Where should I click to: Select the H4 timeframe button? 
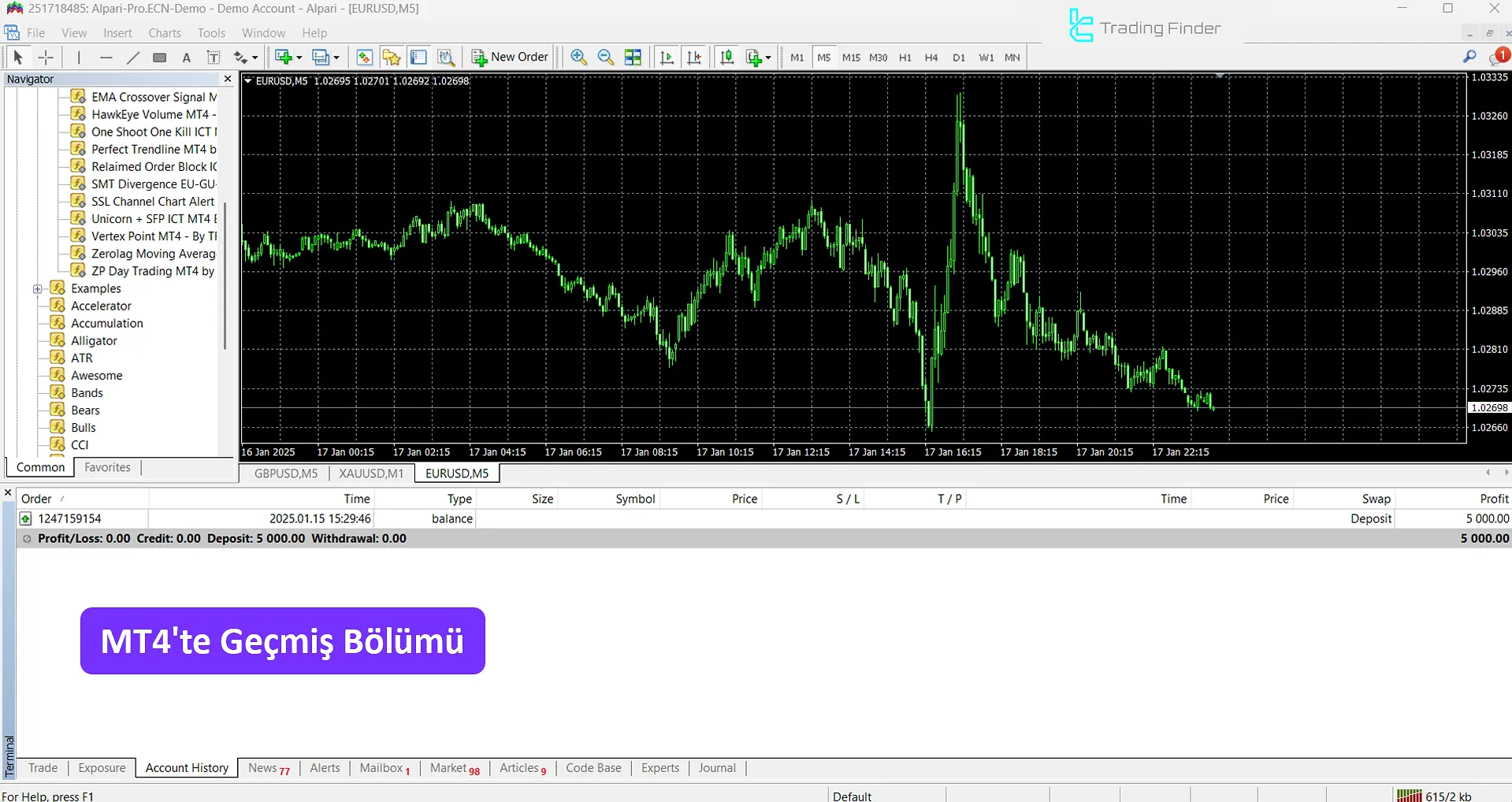pos(931,58)
